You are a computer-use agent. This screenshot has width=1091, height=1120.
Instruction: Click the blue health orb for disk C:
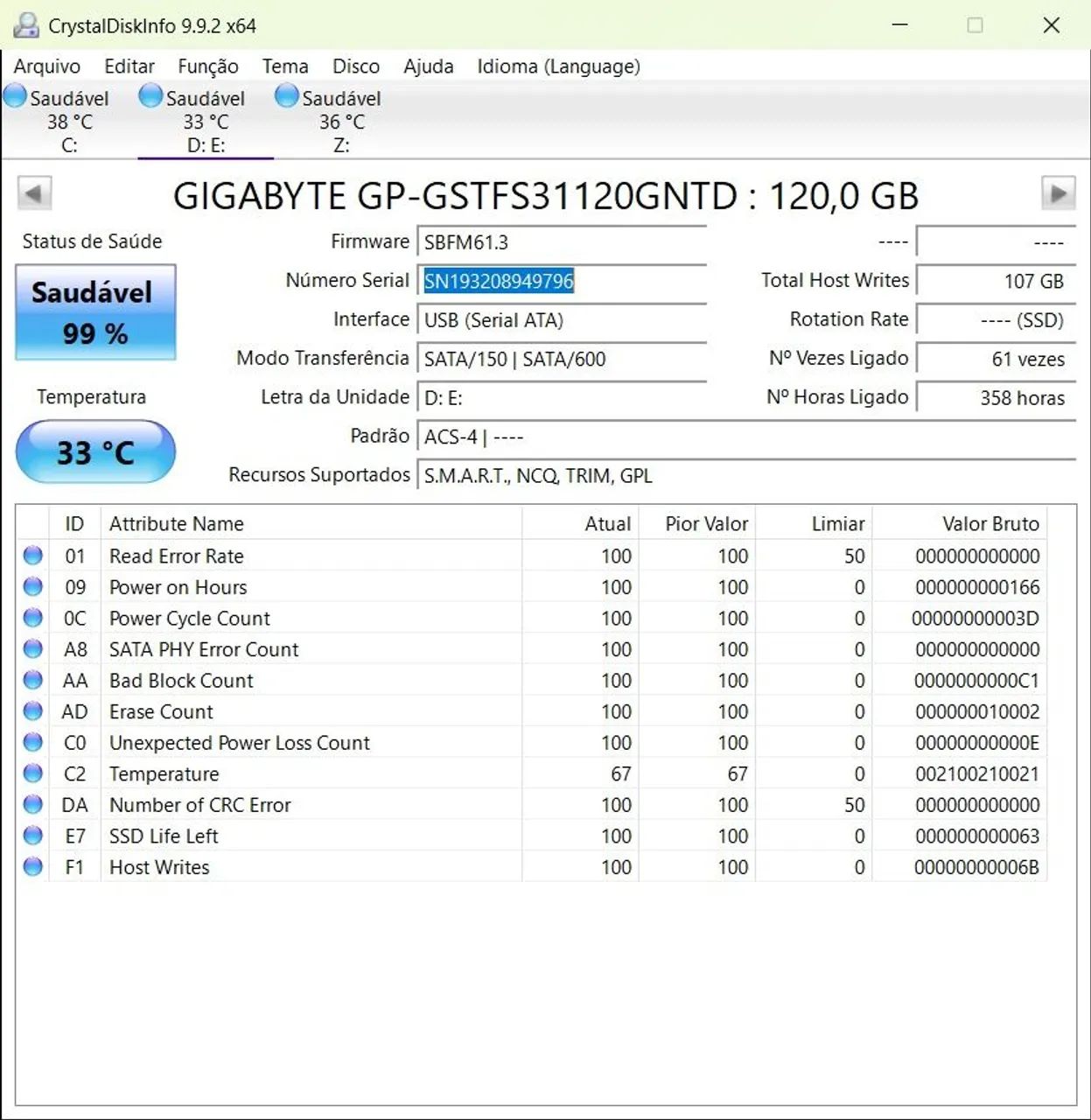(x=15, y=95)
